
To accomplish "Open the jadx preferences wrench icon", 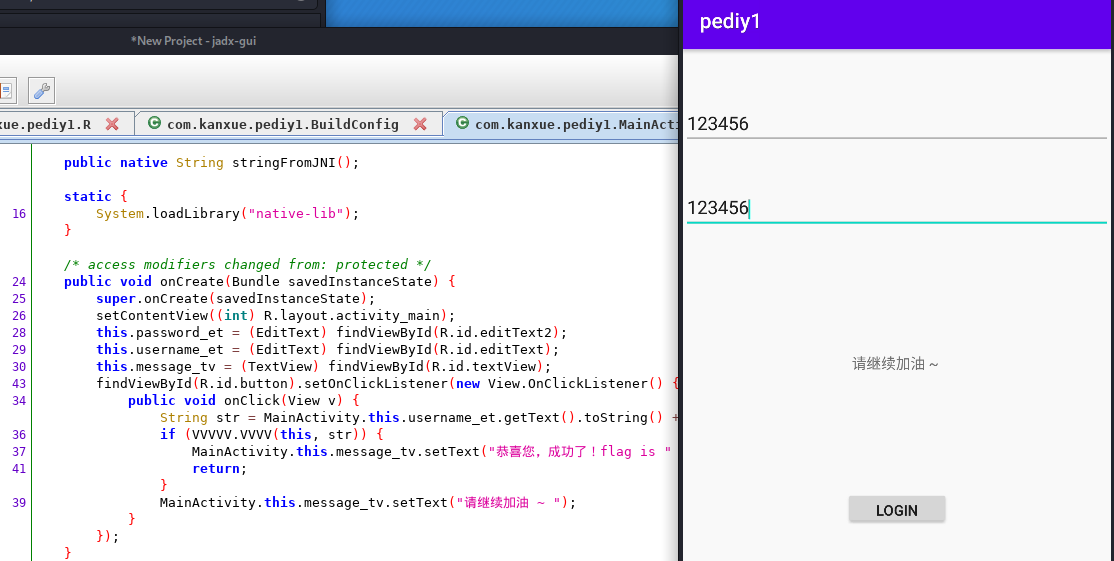I will [x=41, y=91].
